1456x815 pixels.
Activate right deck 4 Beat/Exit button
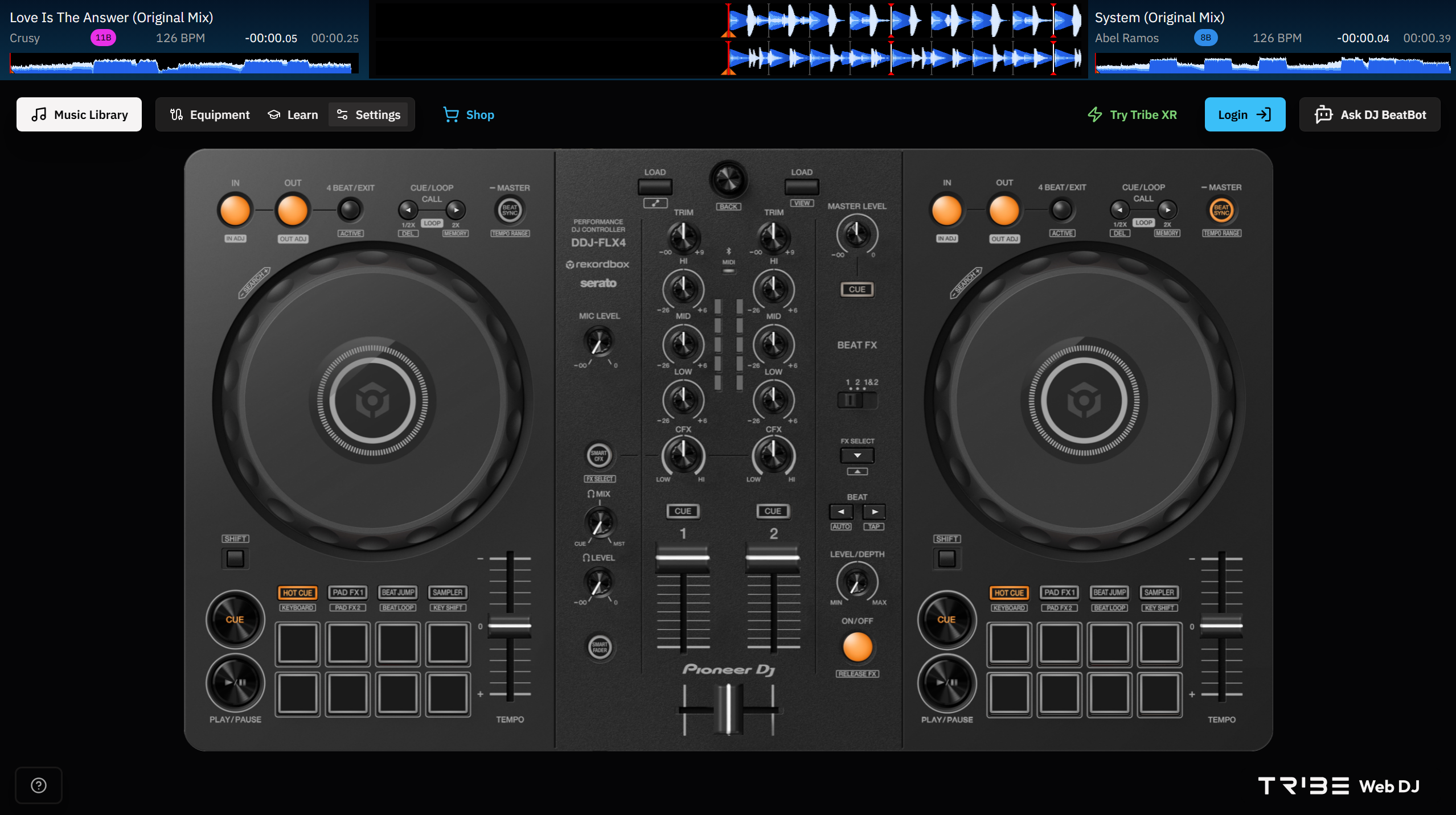point(1061,210)
